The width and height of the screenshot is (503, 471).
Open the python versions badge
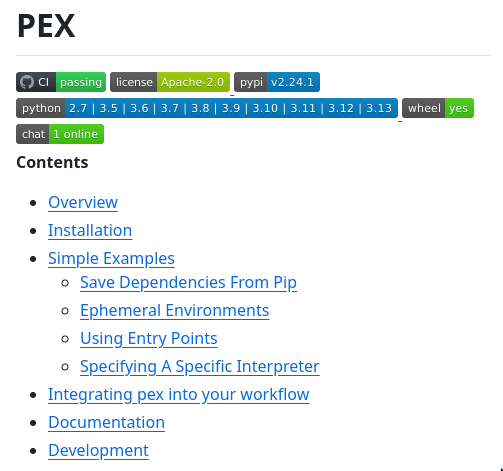[x=207, y=108]
